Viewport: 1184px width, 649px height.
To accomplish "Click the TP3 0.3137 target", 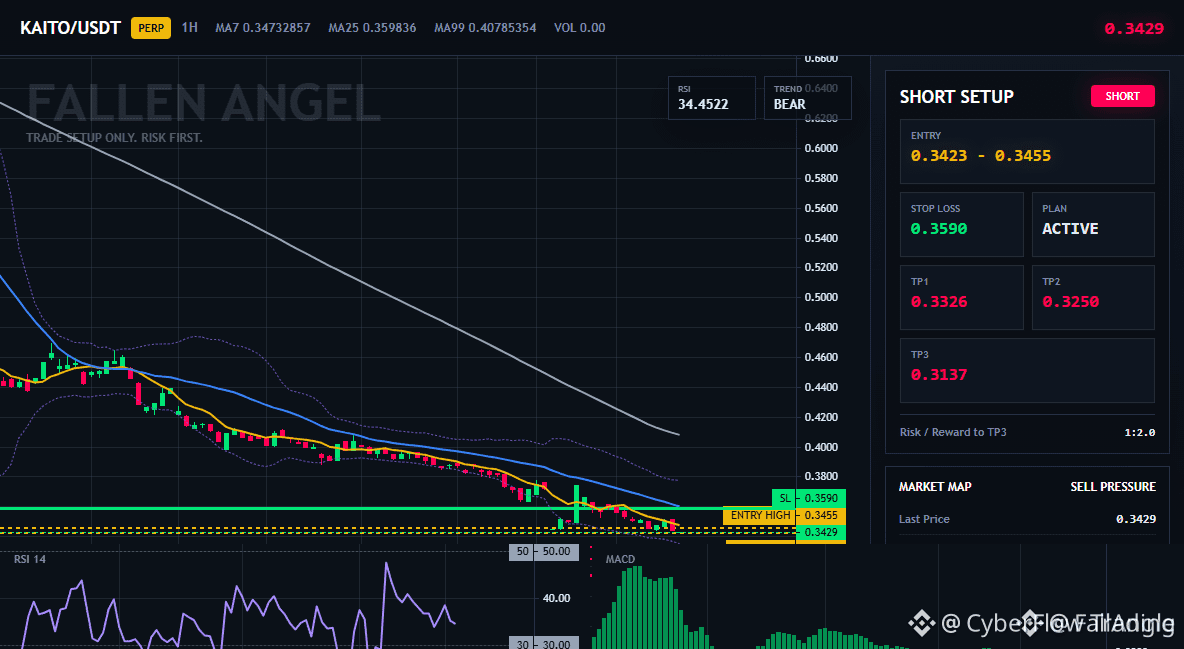I will click(1027, 370).
